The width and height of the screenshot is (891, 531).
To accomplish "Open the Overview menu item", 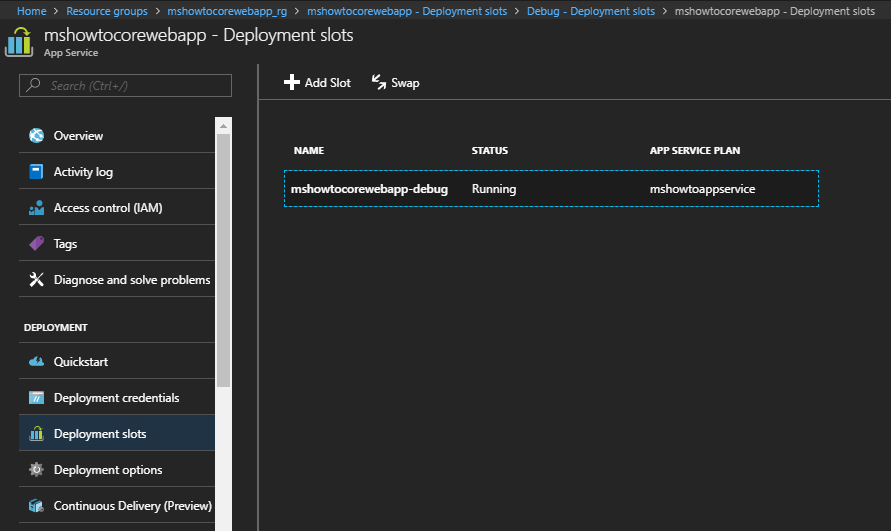I will point(117,135).
